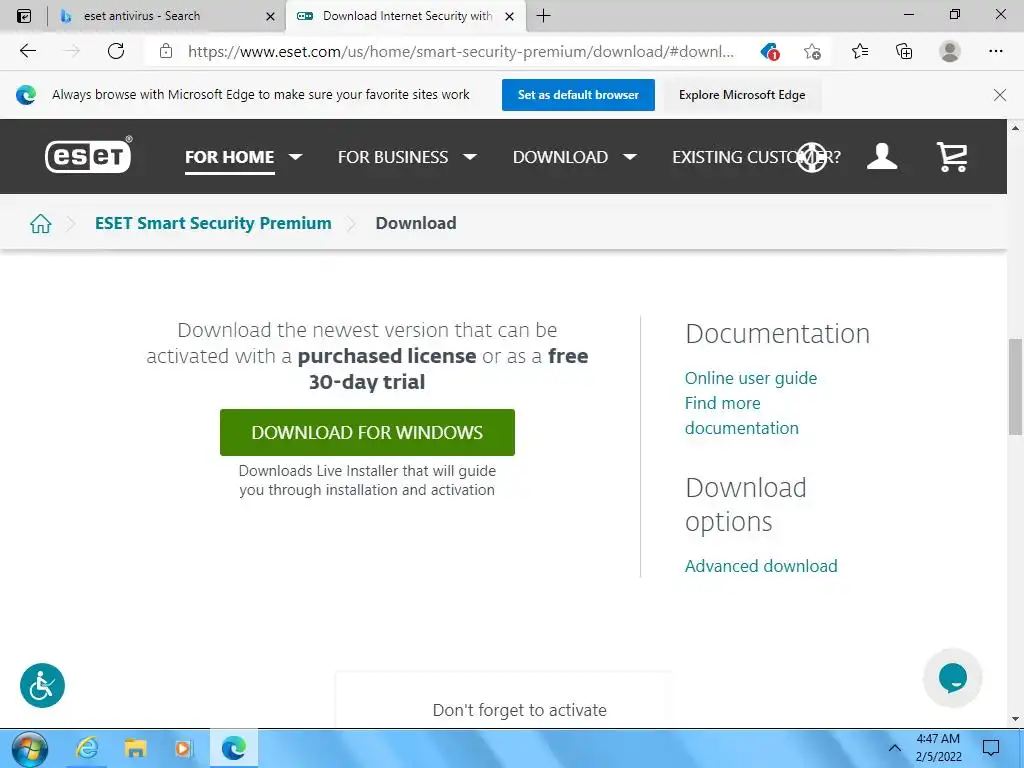Open the FOR BUSINESS menu
Viewport: 1024px width, 768px height.
click(x=392, y=157)
